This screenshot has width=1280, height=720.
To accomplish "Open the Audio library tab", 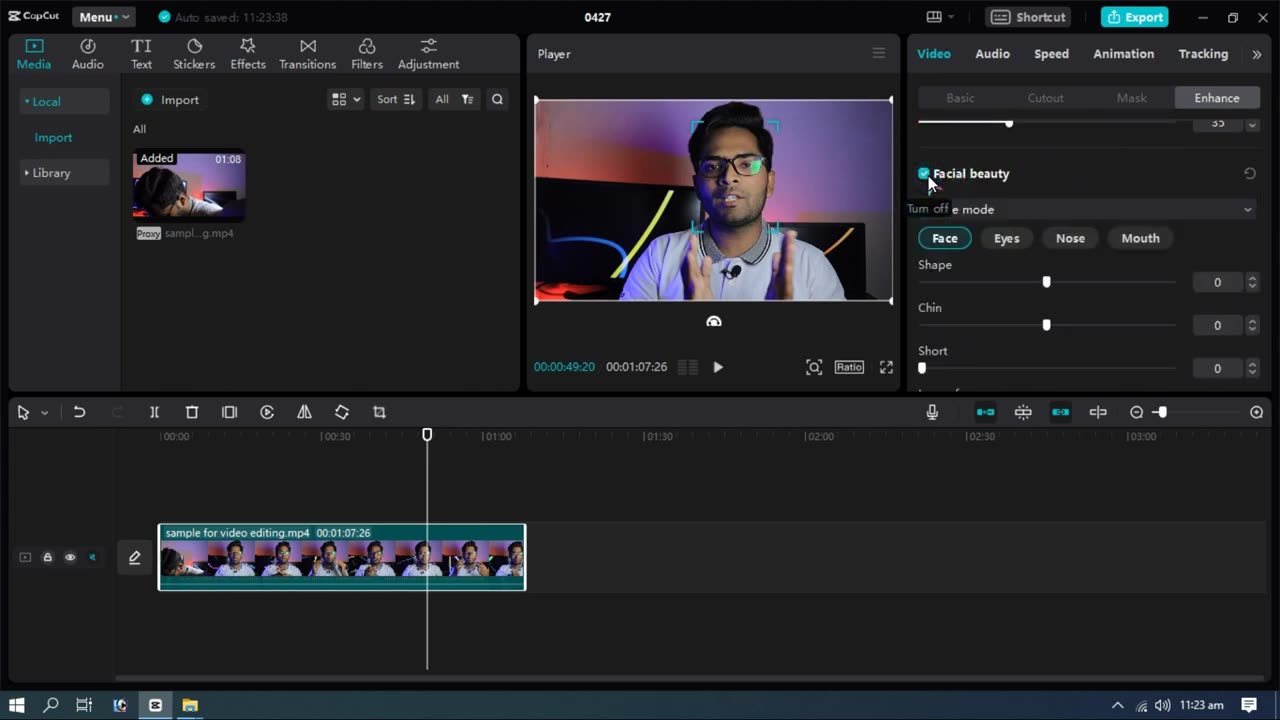I will tap(87, 54).
